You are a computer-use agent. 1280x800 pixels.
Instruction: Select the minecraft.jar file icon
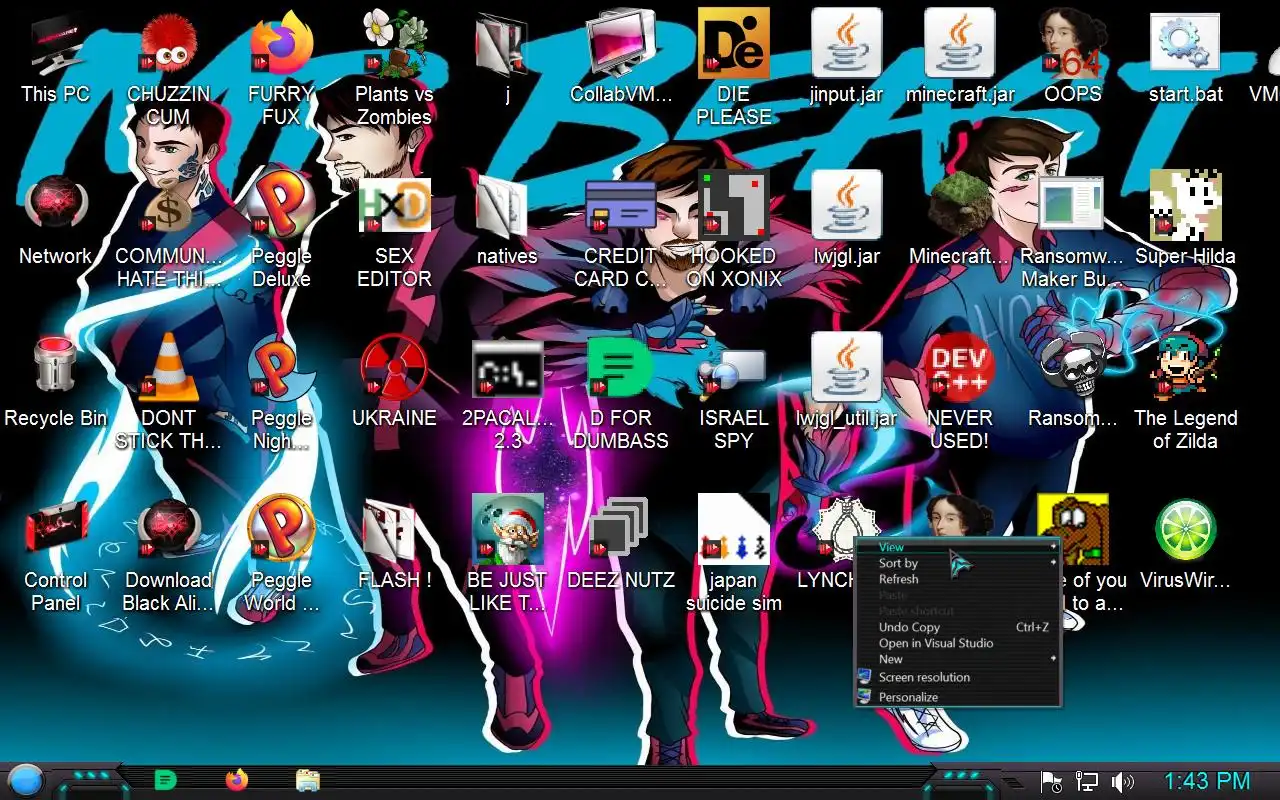click(959, 44)
